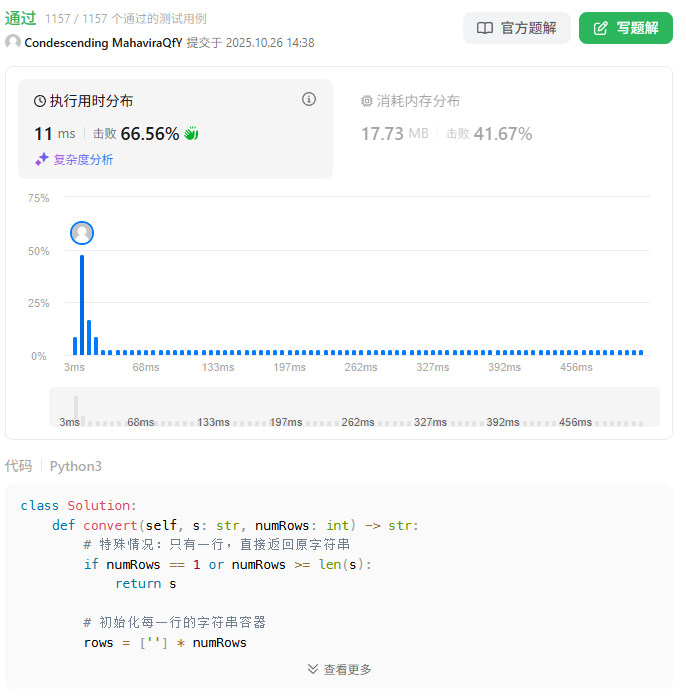
Task: Open the 复杂度分析 link
Action: [83, 159]
